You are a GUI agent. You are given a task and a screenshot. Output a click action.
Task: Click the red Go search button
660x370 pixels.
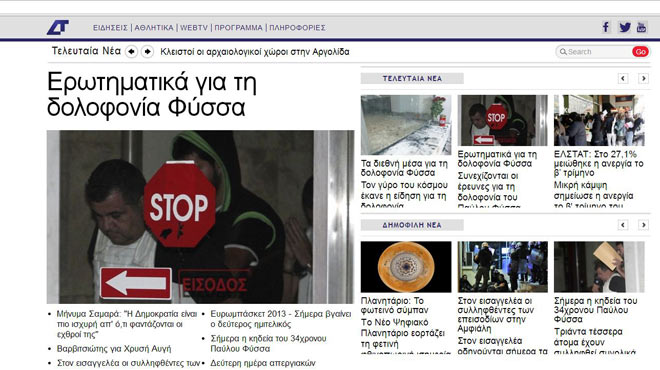click(x=640, y=52)
